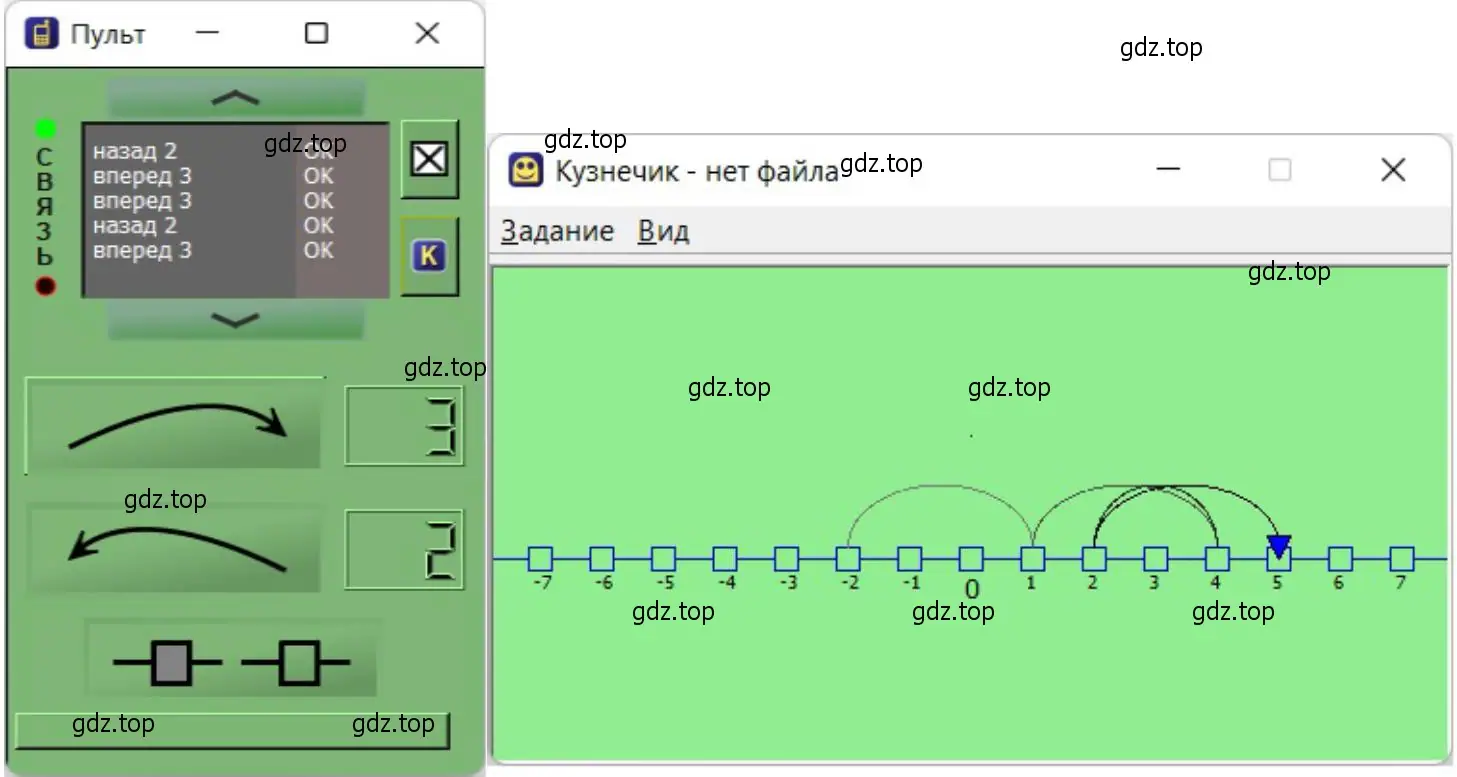
Task: Minimize the Кузнечик window
Action: tap(1167, 170)
